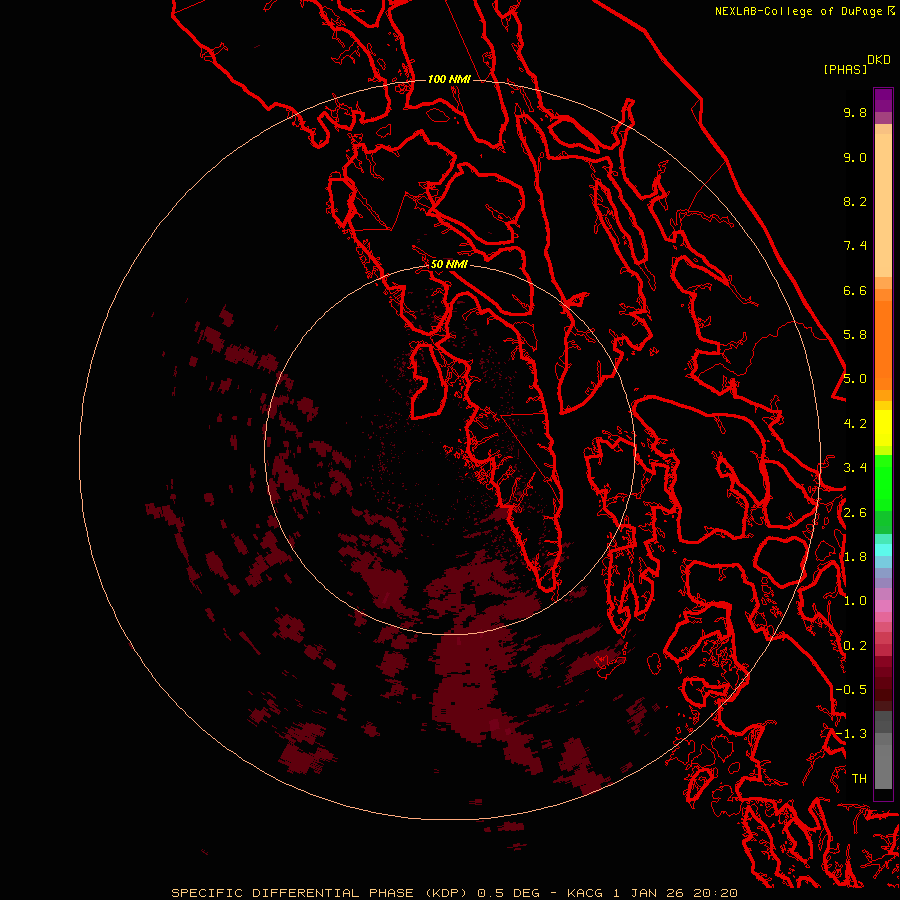Click the '100 NMI' range ring label
Viewport: 900px width, 900px height.
[x=449, y=79]
